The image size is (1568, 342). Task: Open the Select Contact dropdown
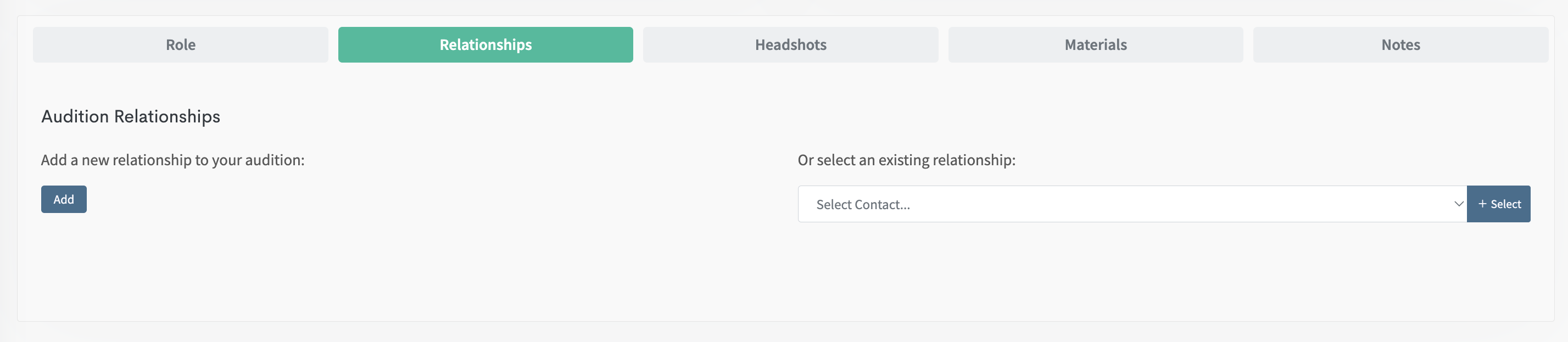tap(1132, 204)
